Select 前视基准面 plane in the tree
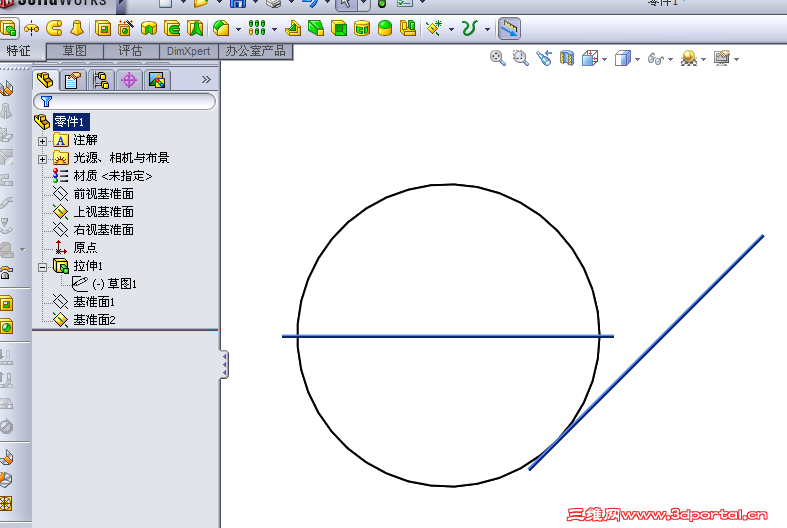787x528 pixels. pyautogui.click(x=103, y=194)
